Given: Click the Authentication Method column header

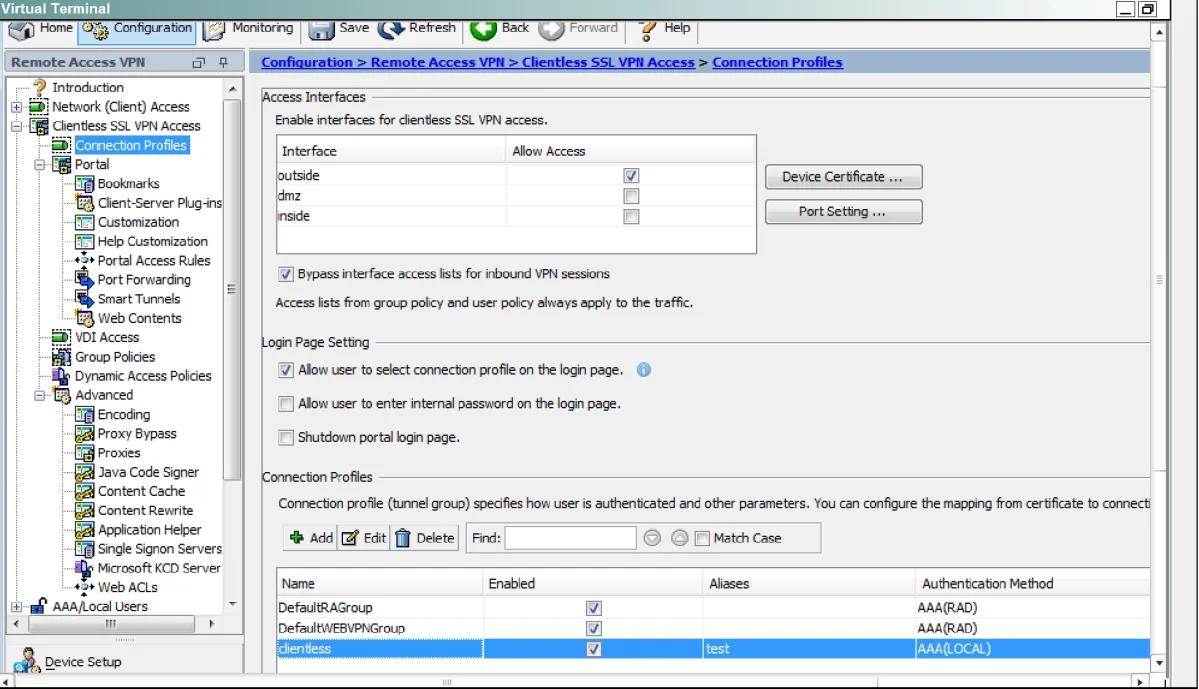Looking at the screenshot, I should (1032, 583).
